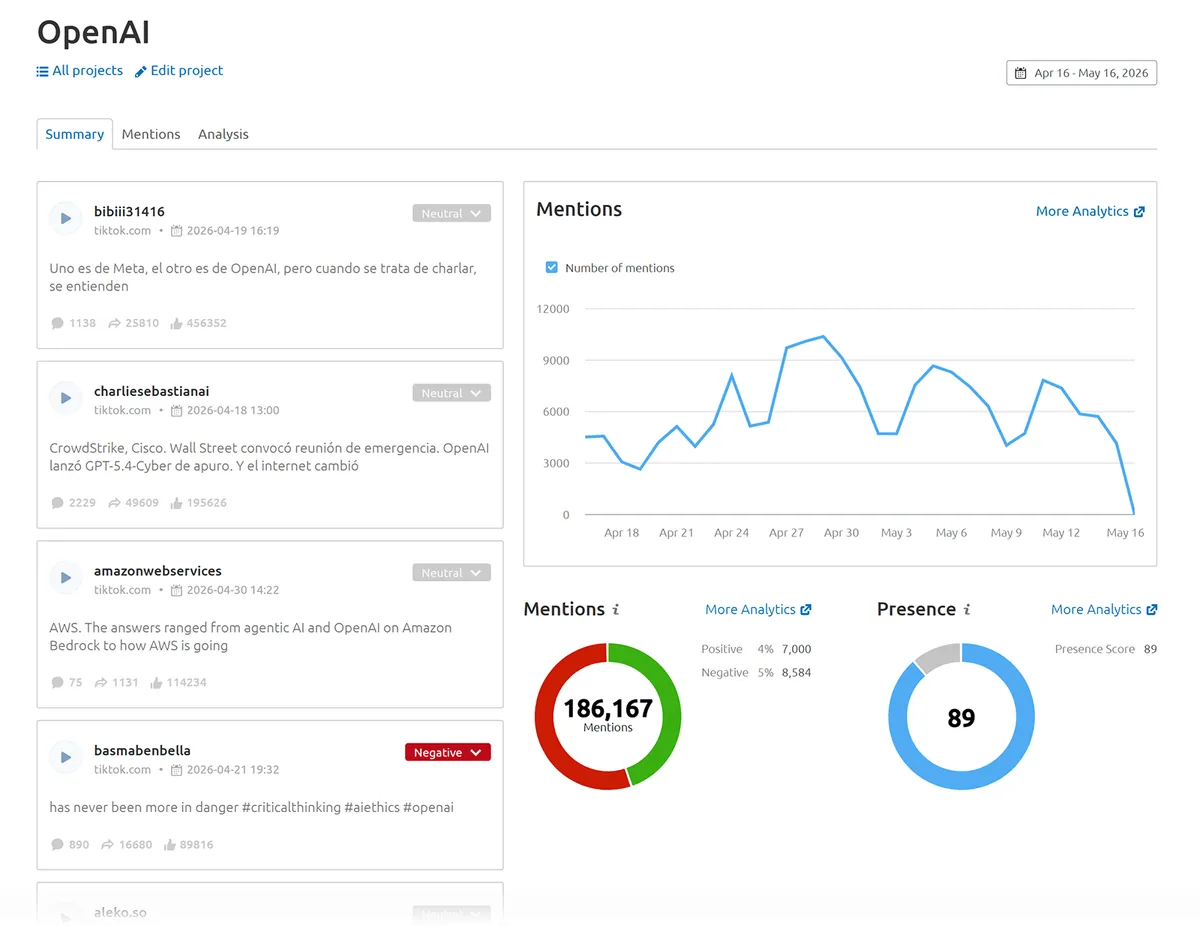Click the likes icon showing 195626
This screenshot has width=1200, height=926.
176,503
